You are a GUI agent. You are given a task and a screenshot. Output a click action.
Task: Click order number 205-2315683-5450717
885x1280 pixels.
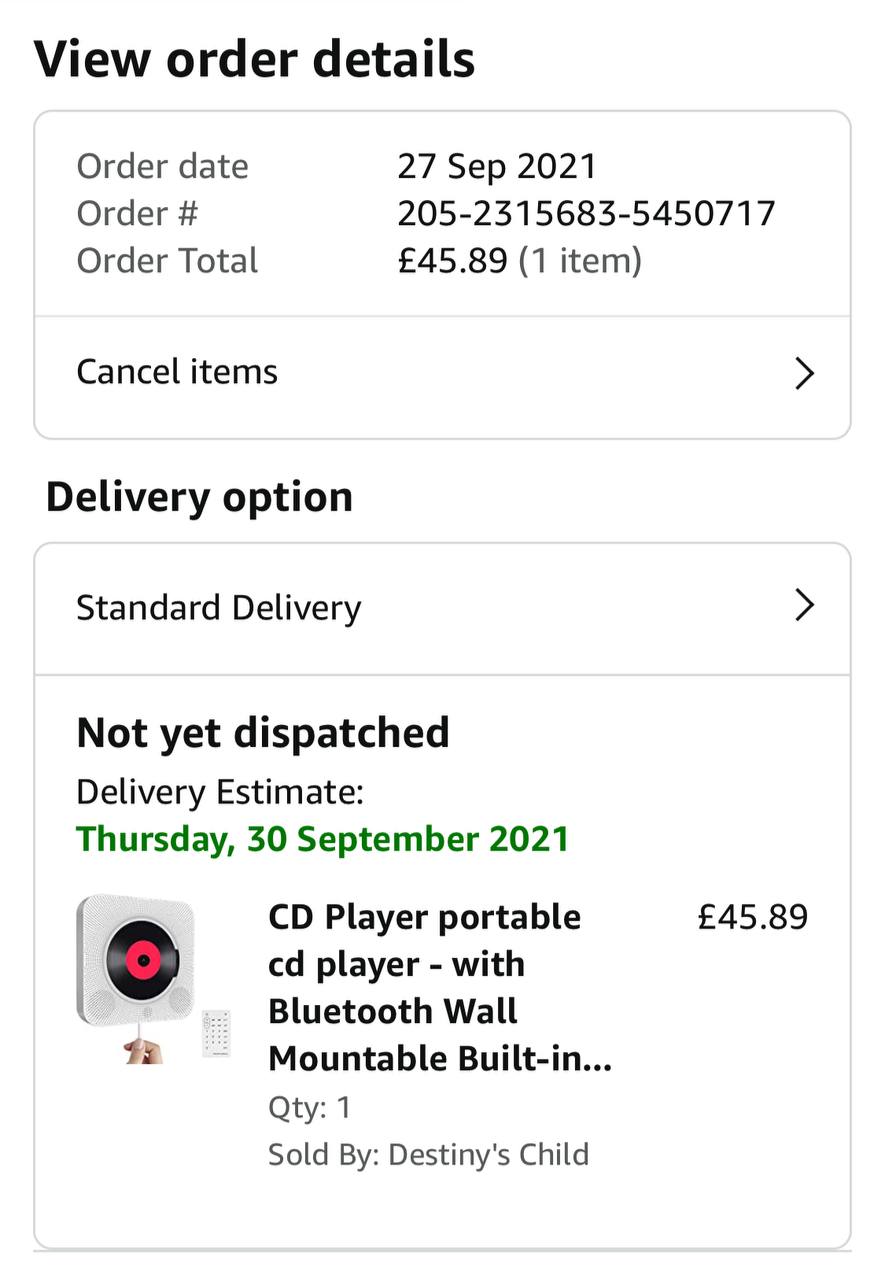pos(586,213)
